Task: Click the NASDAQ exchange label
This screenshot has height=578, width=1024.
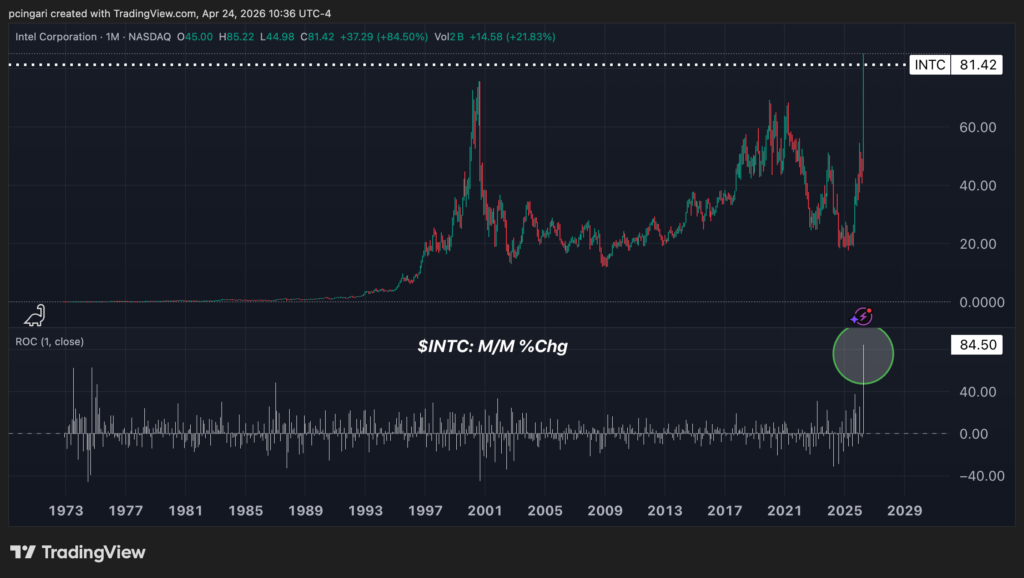Action: pos(150,37)
